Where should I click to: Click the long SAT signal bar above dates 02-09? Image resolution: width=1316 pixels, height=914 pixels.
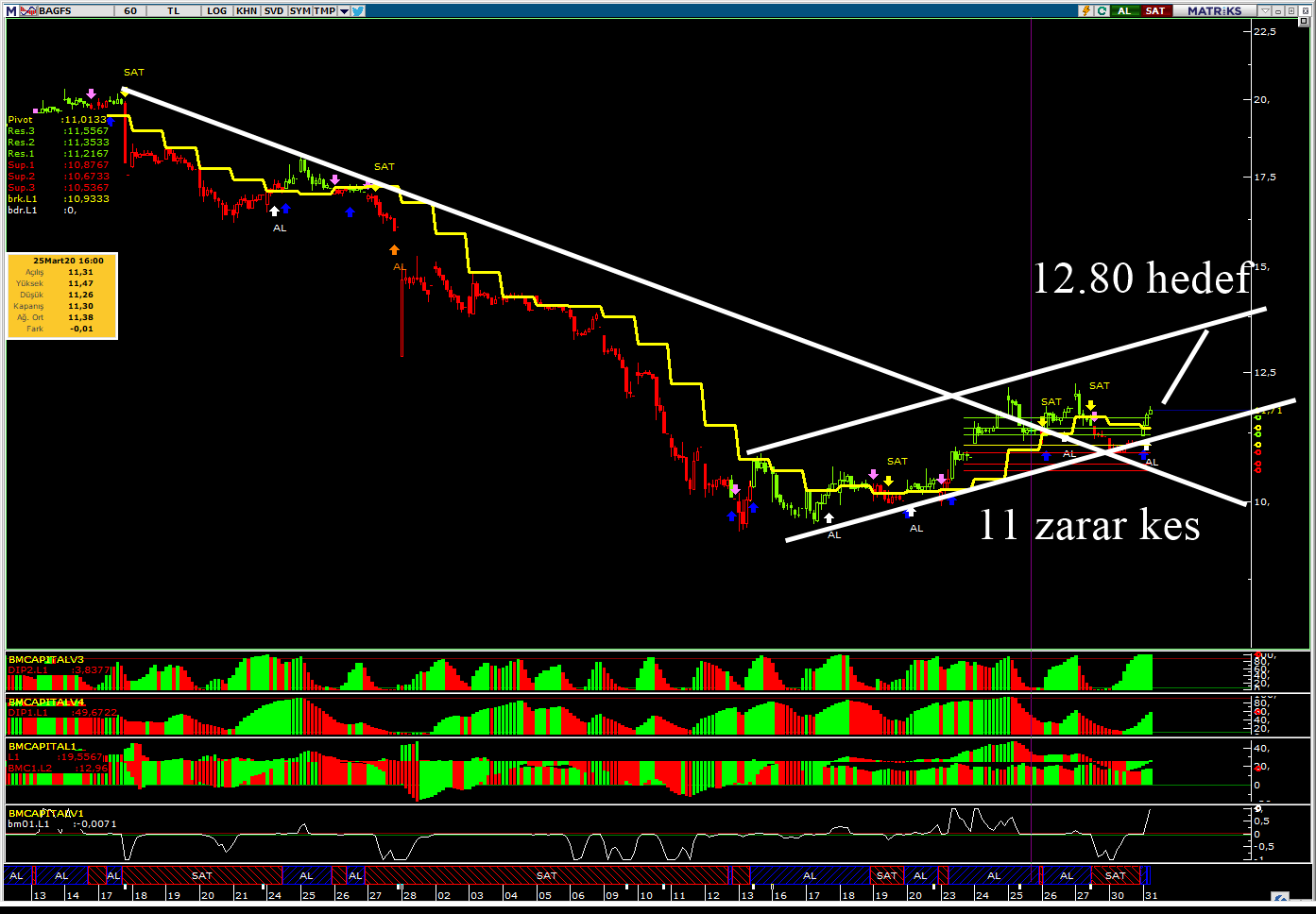coord(547,875)
